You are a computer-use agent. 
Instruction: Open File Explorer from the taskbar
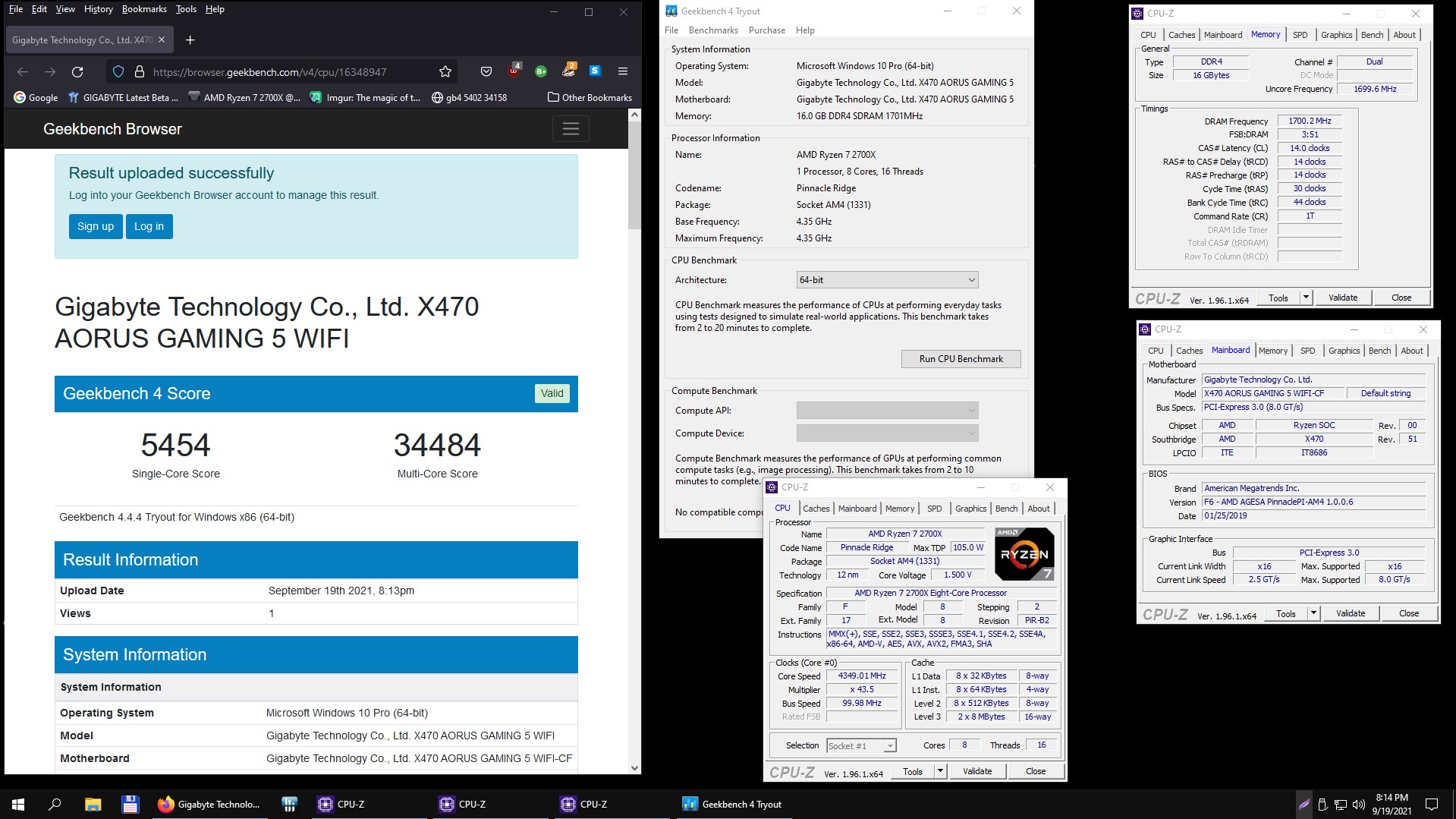coord(93,804)
